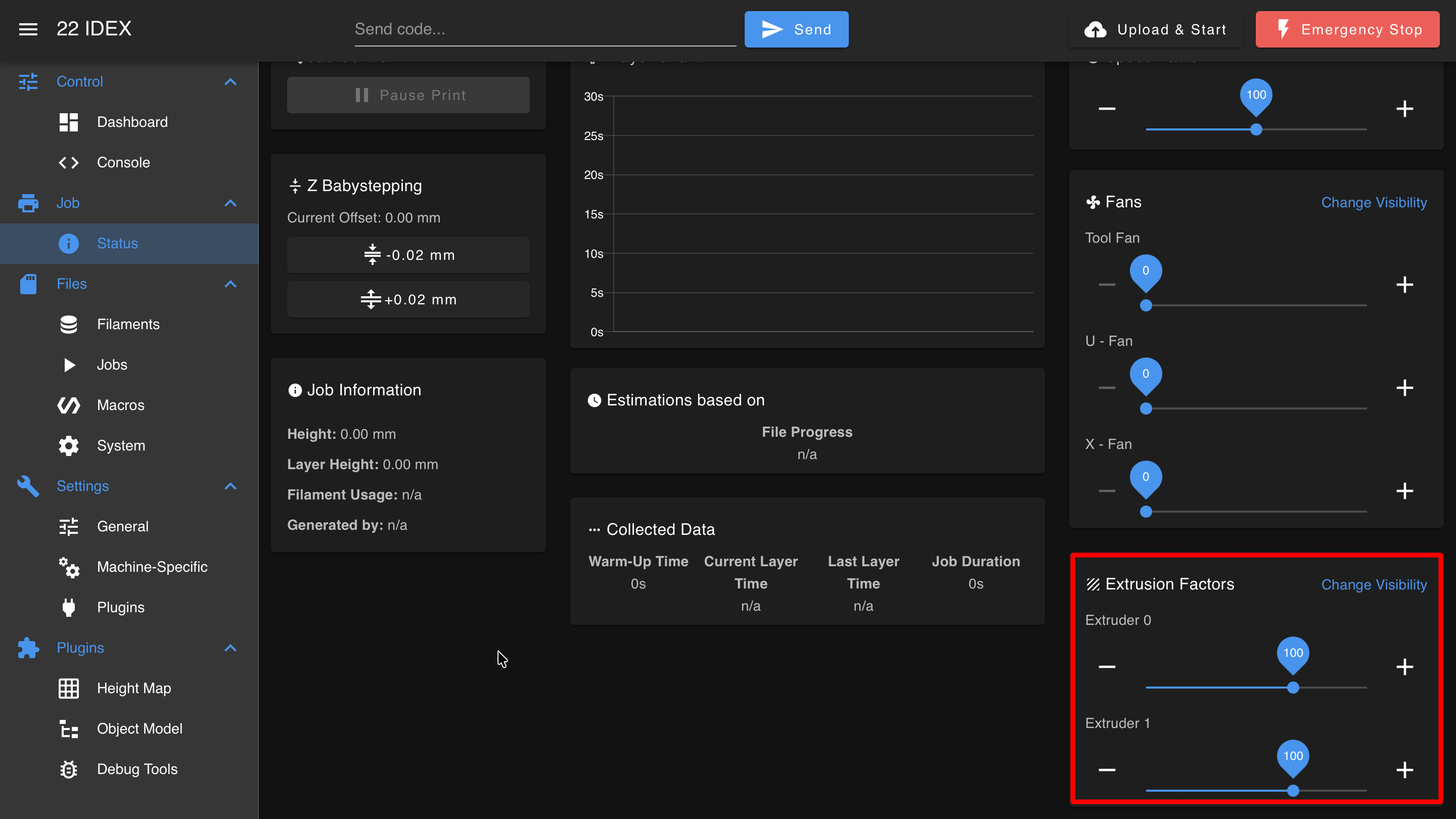Click the speed factor slider handle
This screenshot has height=819, width=1456.
1256,129
